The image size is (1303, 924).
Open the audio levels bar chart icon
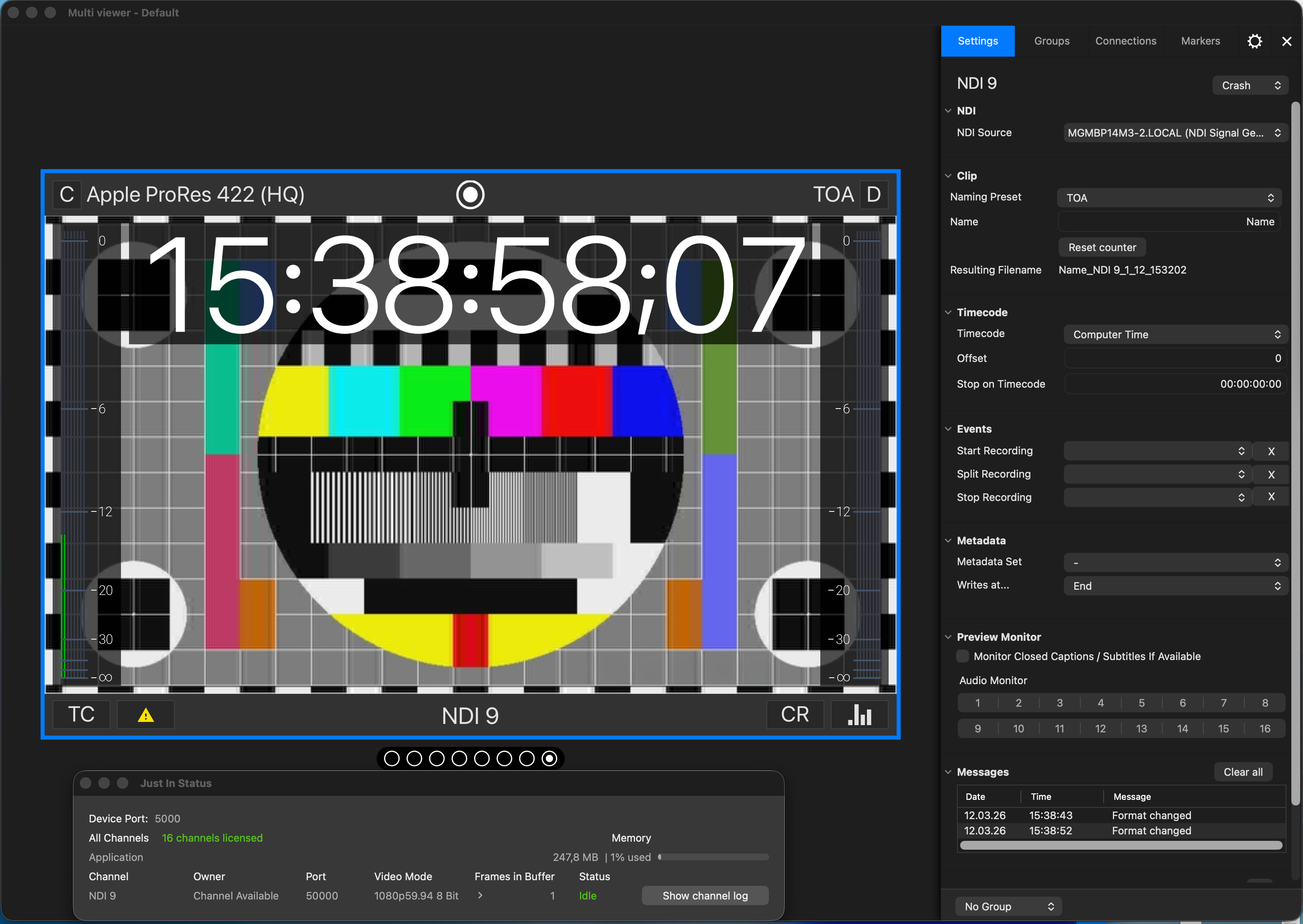click(x=859, y=715)
